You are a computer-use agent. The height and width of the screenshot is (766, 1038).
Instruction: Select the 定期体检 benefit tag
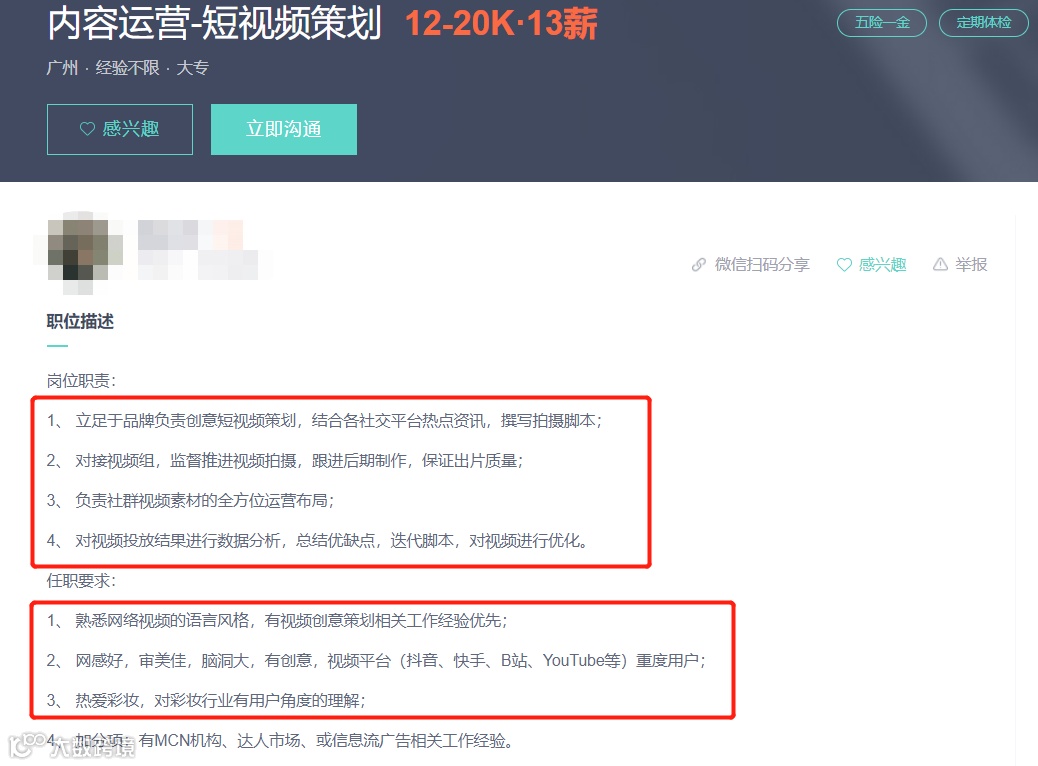click(x=983, y=22)
